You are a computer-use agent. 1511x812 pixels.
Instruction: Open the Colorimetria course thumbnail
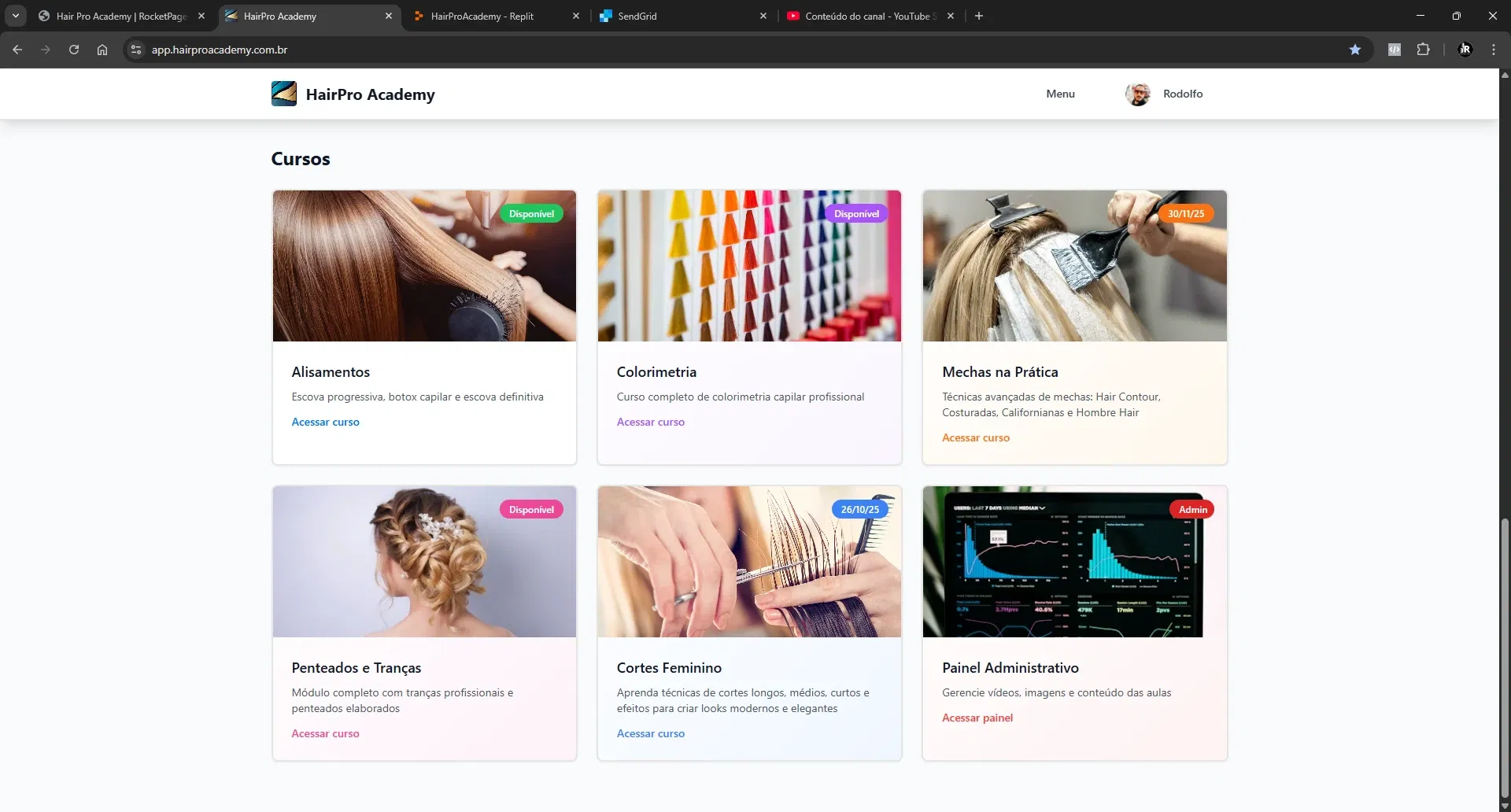749,266
